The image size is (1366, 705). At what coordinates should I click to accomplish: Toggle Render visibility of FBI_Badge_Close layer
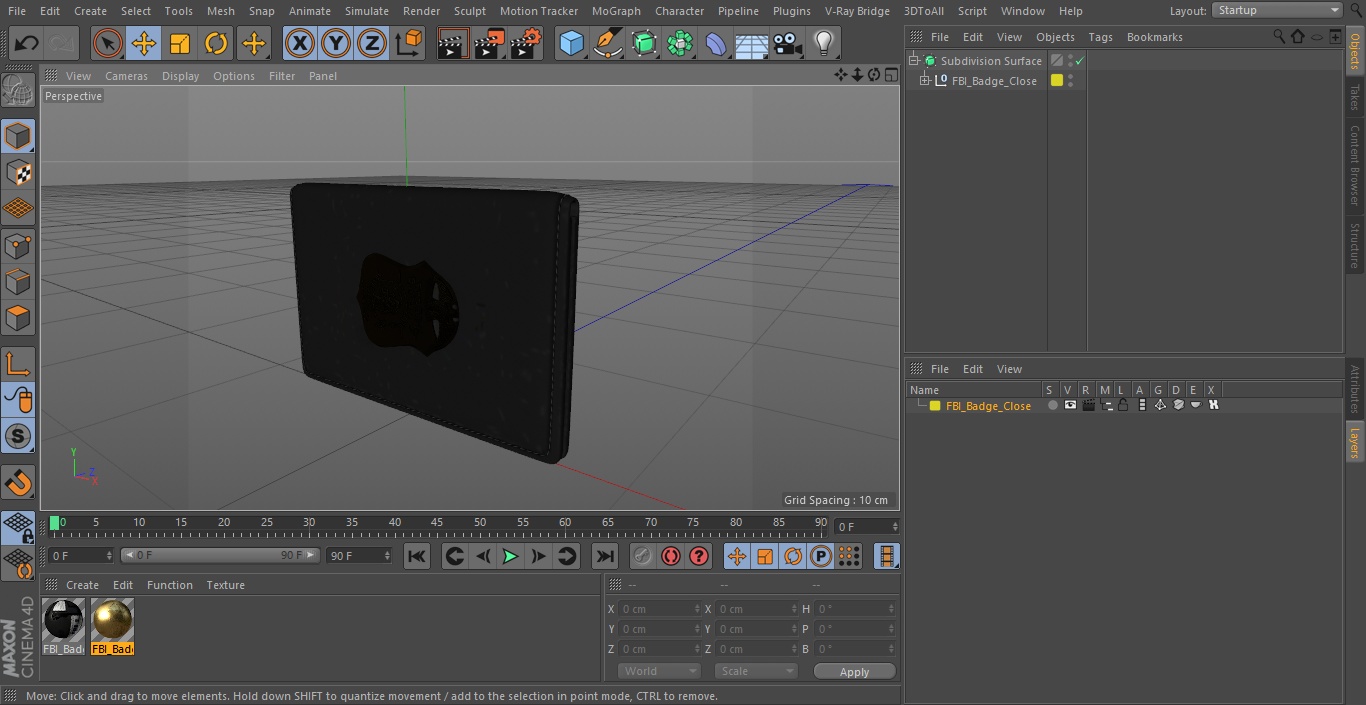(x=1088, y=406)
